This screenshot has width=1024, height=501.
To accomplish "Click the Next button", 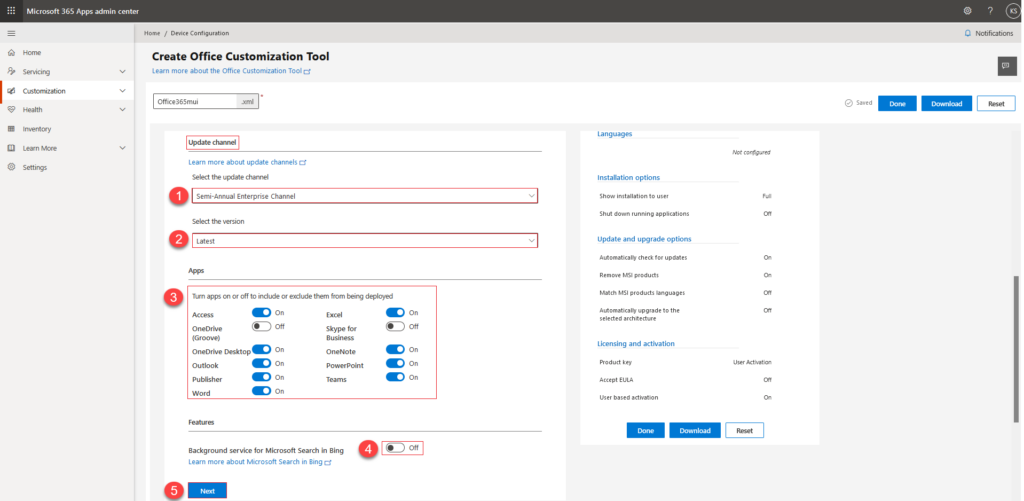I will (207, 491).
